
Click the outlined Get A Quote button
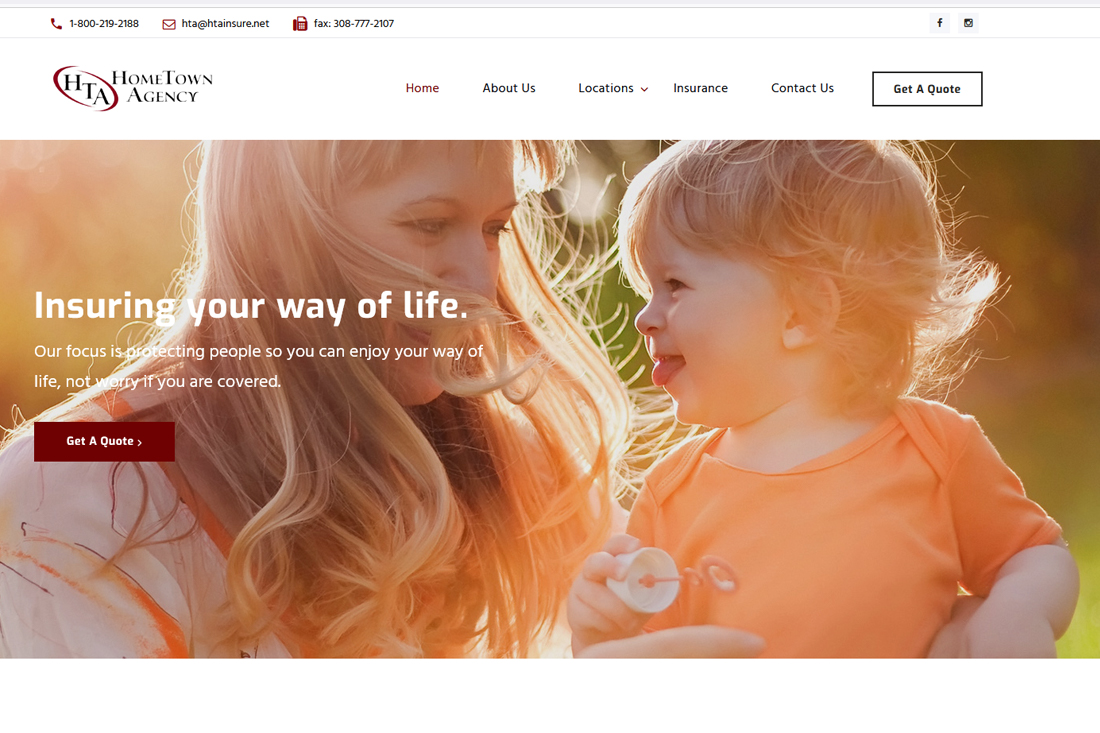(927, 89)
